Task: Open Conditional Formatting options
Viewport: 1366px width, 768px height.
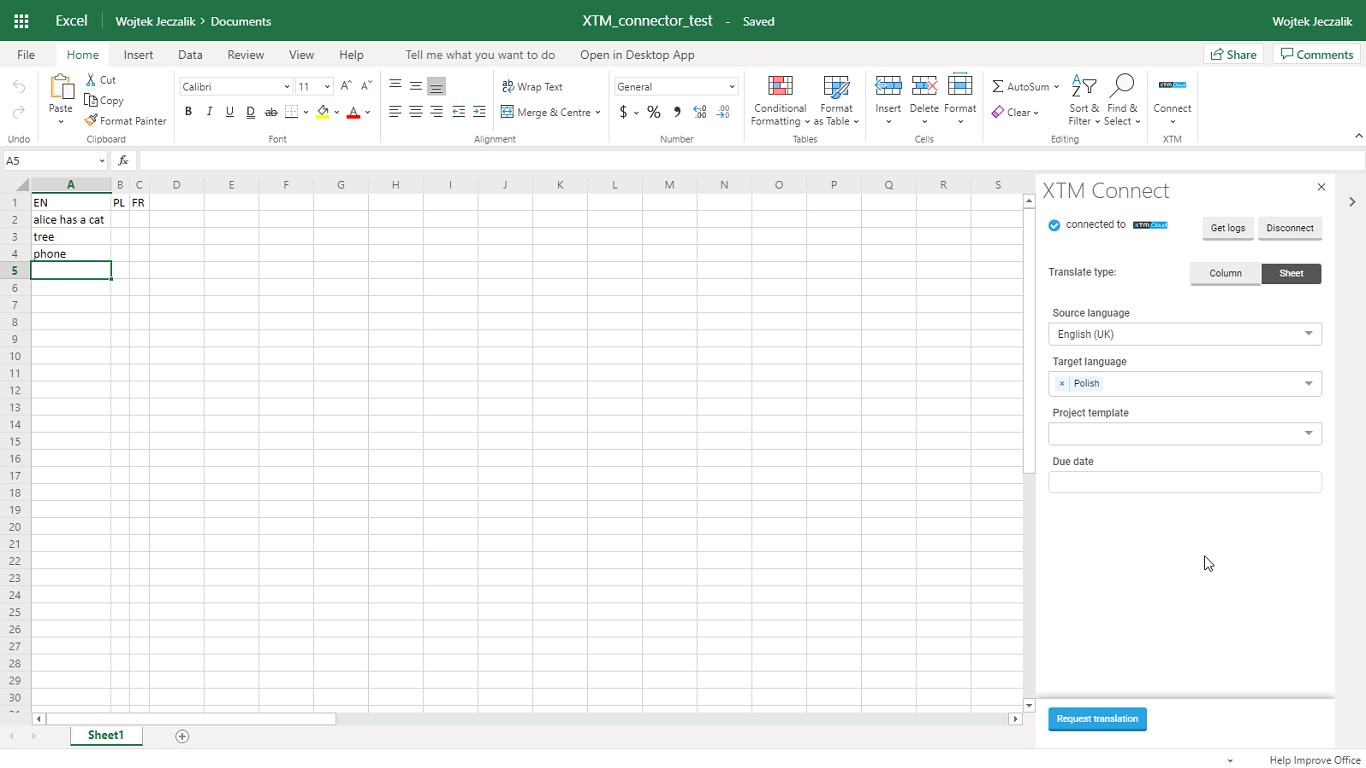Action: 780,100
